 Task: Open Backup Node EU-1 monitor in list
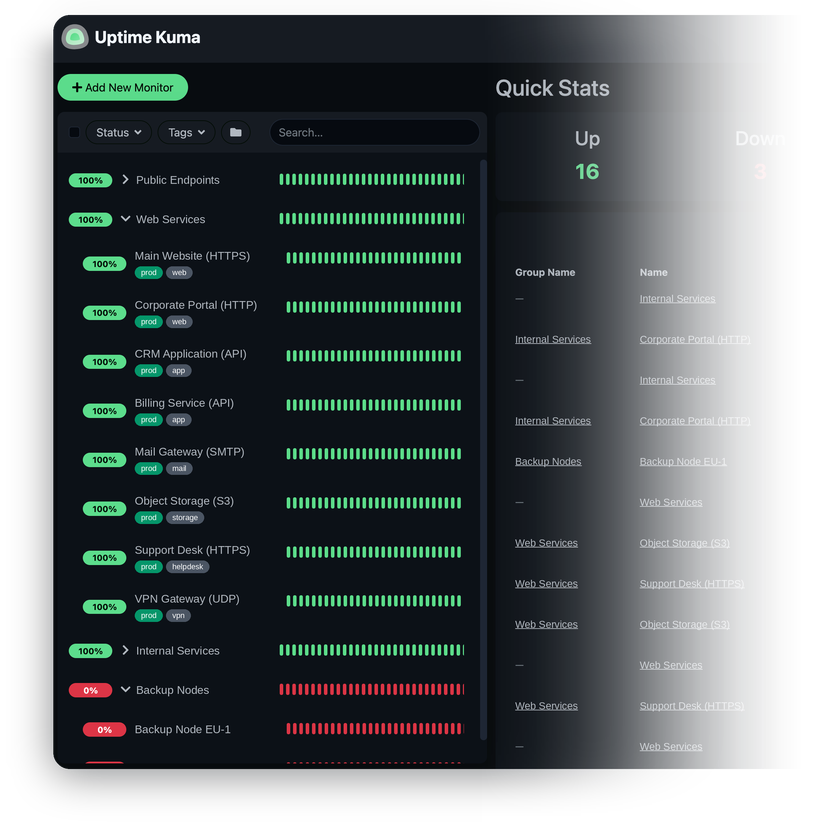click(x=182, y=729)
